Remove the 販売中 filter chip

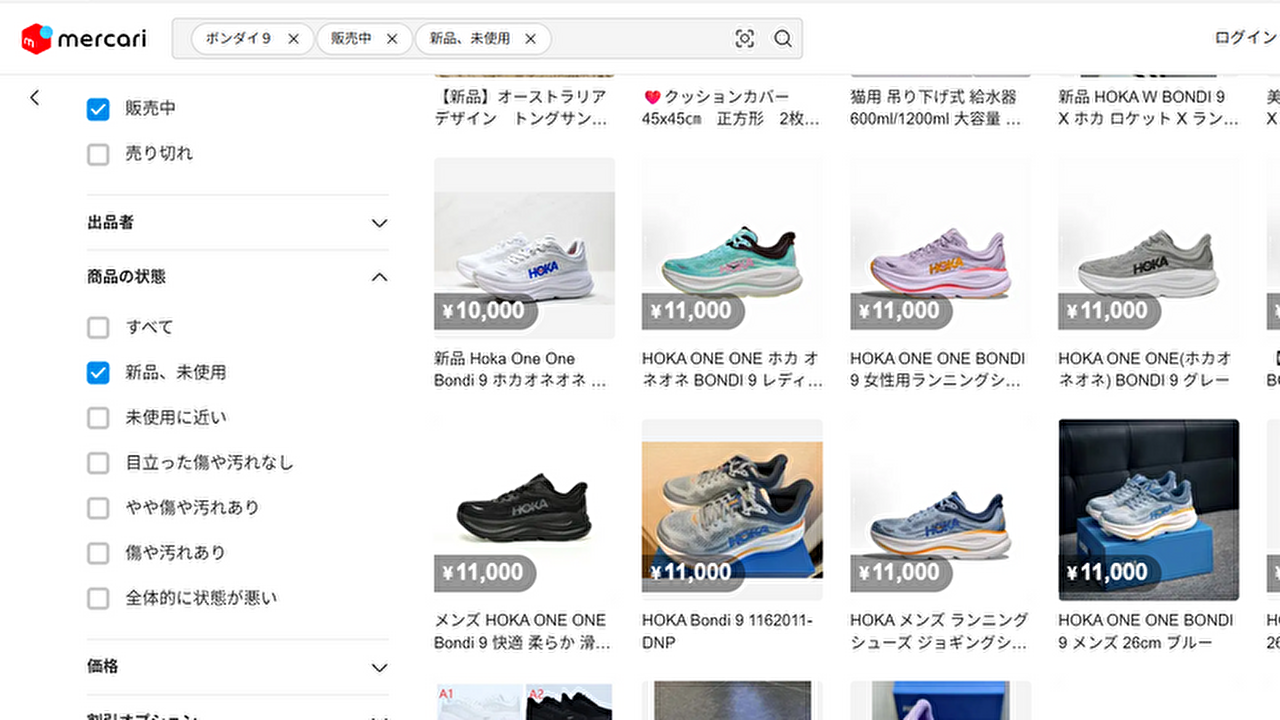[392, 39]
